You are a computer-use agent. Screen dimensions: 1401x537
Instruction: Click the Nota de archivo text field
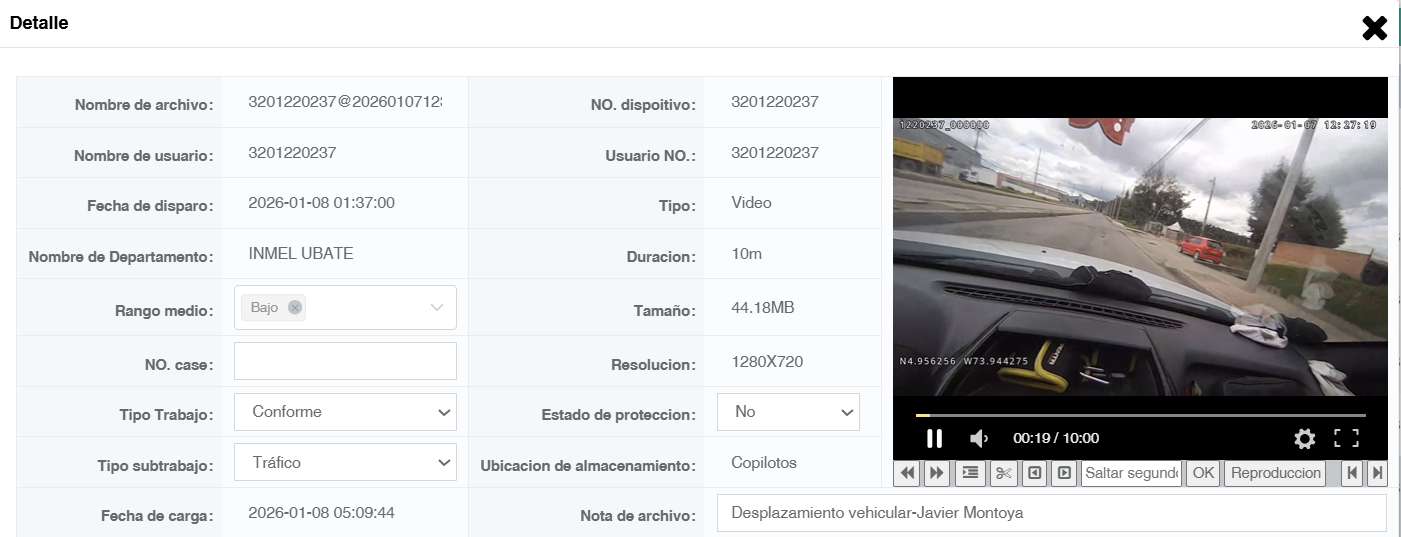1051,513
